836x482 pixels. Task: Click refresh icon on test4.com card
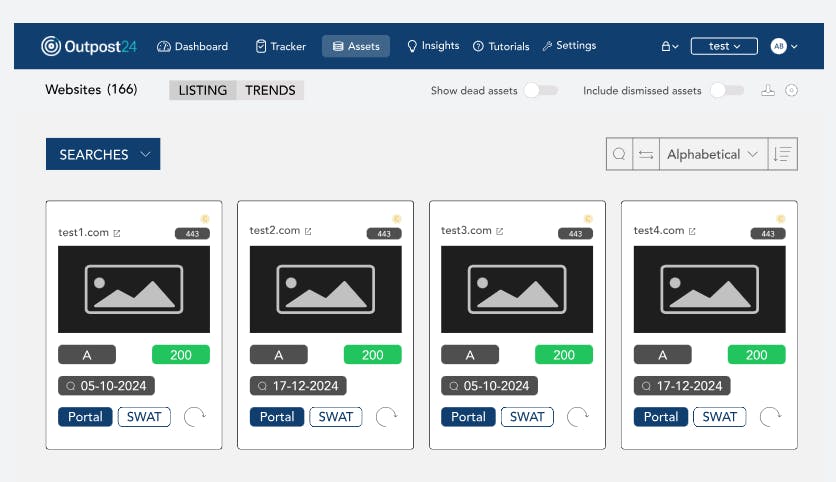pyautogui.click(x=770, y=417)
